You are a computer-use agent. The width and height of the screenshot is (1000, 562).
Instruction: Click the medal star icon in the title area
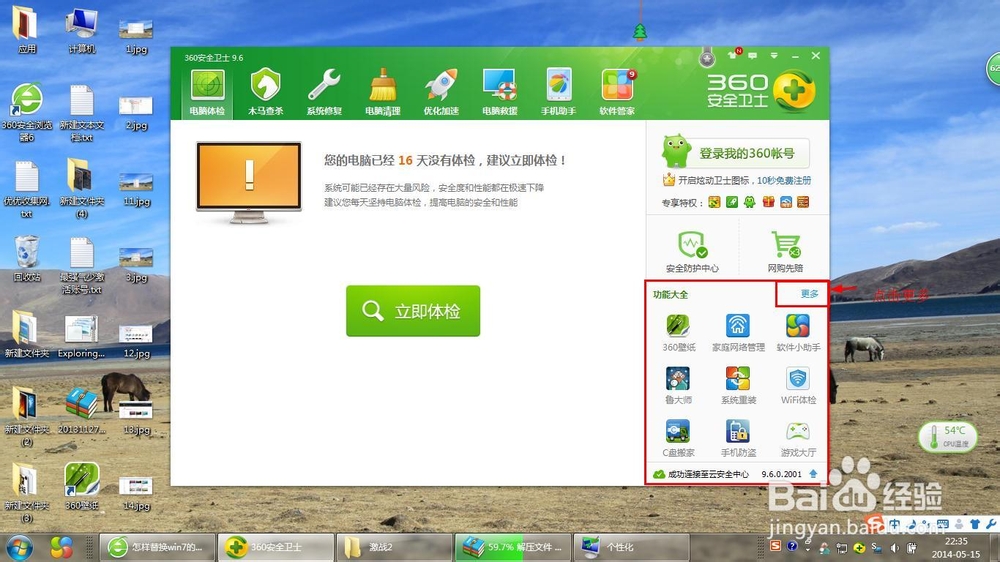706,58
